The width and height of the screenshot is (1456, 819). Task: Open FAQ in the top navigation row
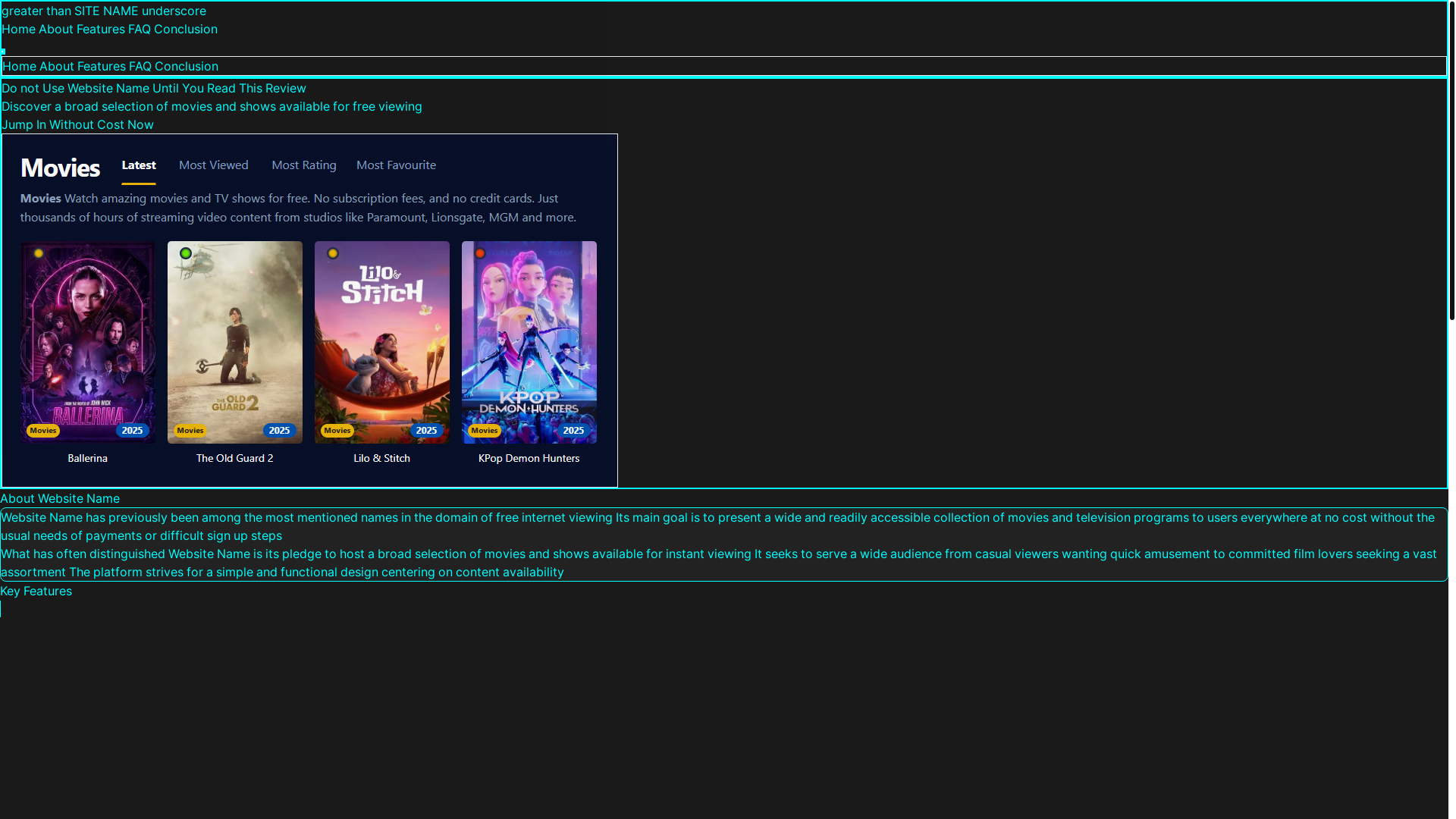tap(140, 29)
